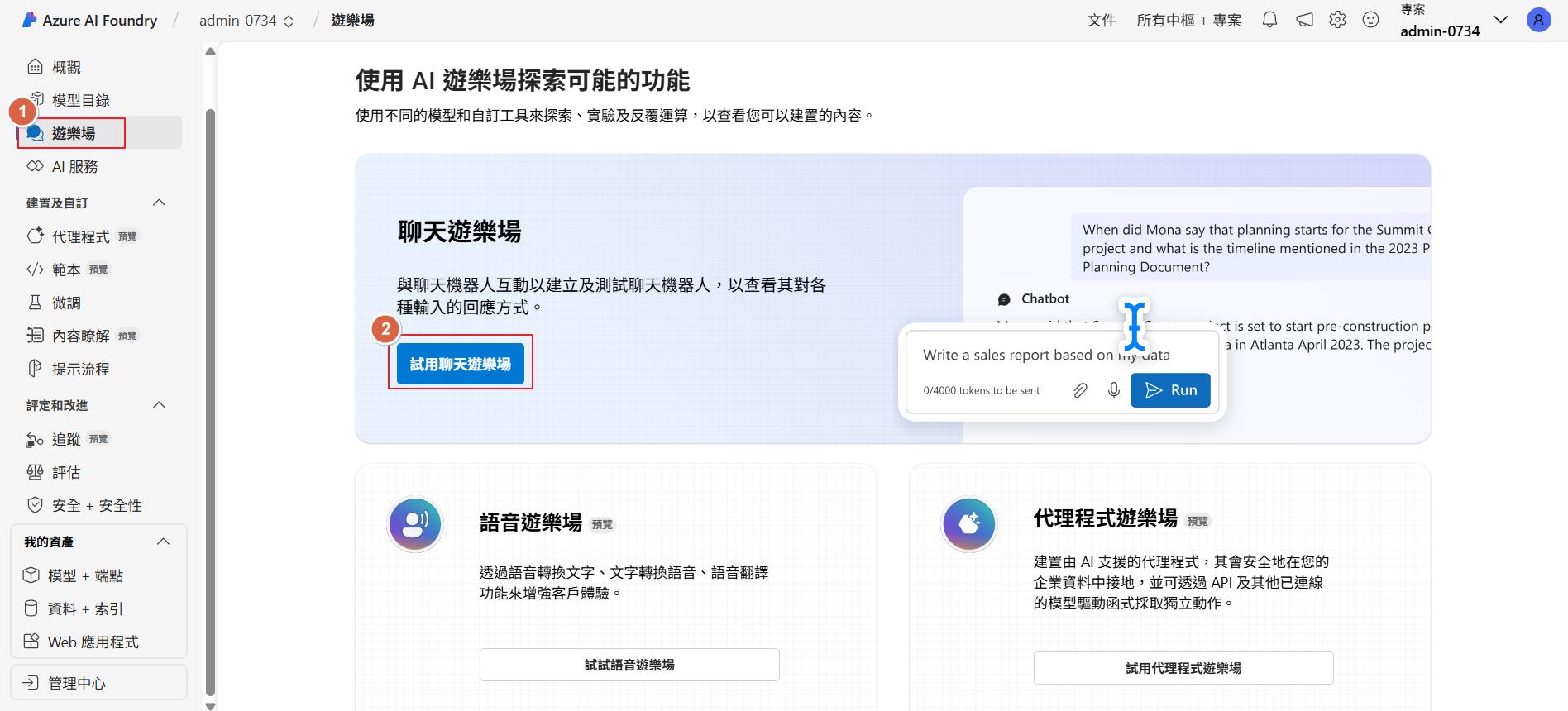The height and width of the screenshot is (711, 1568).
Task: Click the sidebar vertical scrollbar
Action: (x=210, y=397)
